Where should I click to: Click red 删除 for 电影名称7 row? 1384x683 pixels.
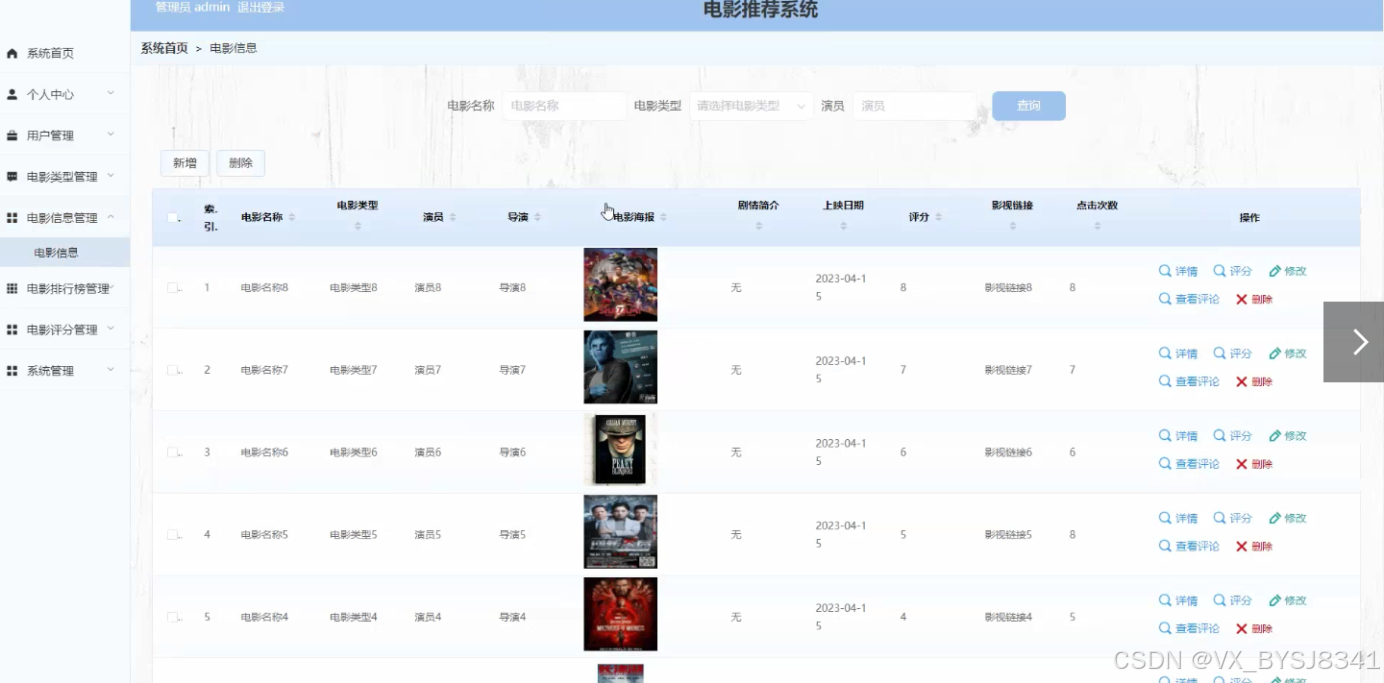coord(1254,381)
